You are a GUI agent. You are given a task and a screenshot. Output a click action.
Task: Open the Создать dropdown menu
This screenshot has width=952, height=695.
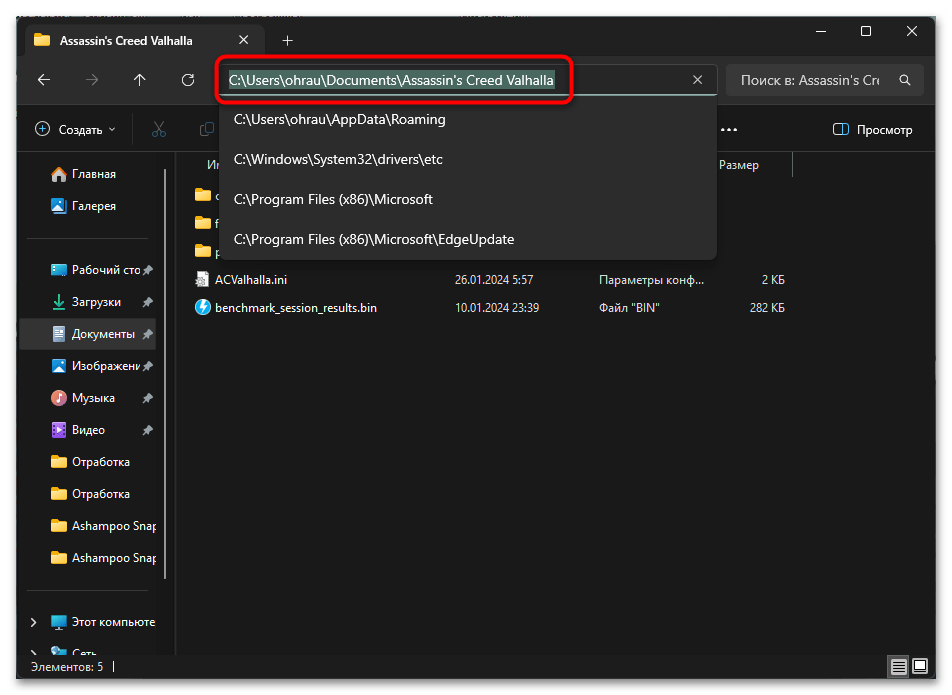pyautogui.click(x=76, y=129)
